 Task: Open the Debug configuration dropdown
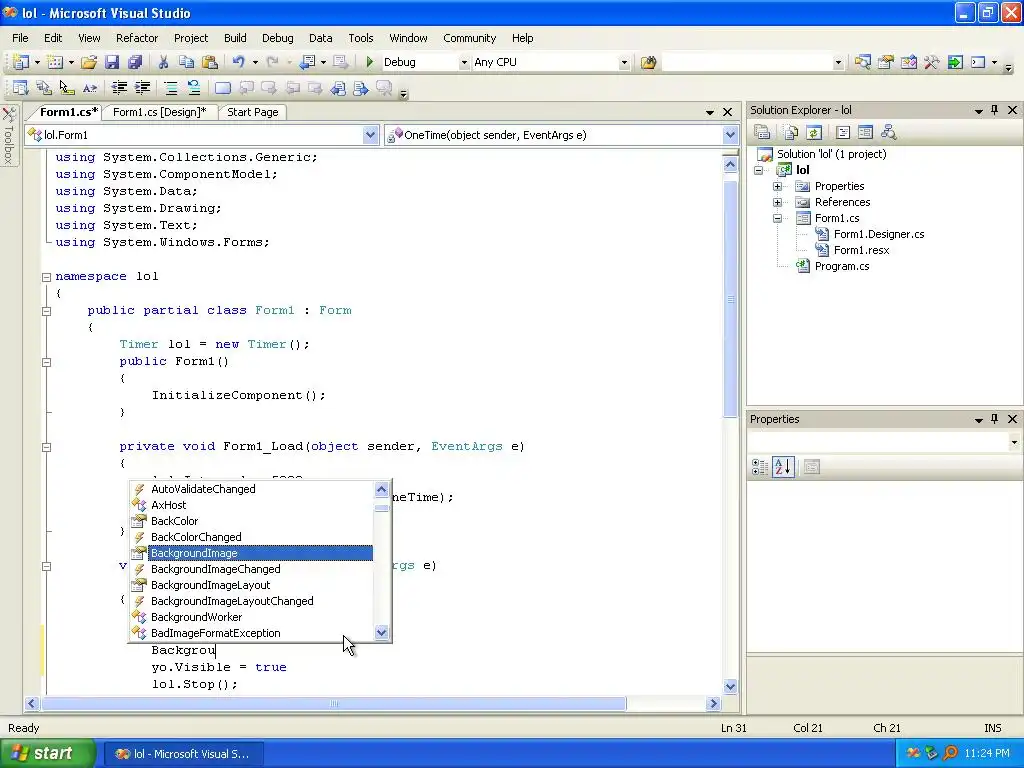pos(464,63)
